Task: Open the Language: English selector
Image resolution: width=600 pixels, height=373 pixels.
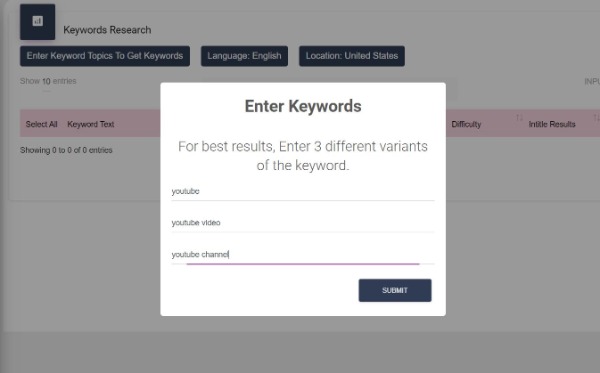Action: (245, 56)
